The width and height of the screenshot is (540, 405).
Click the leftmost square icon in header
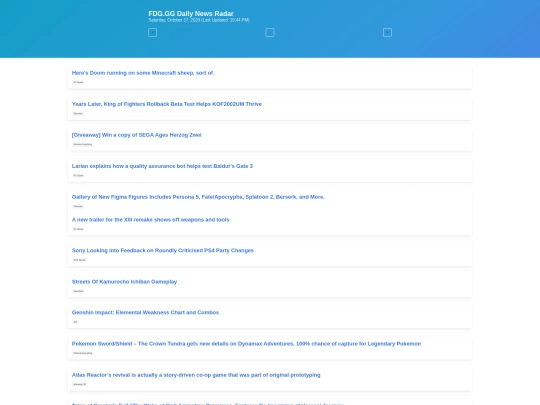[x=152, y=32]
